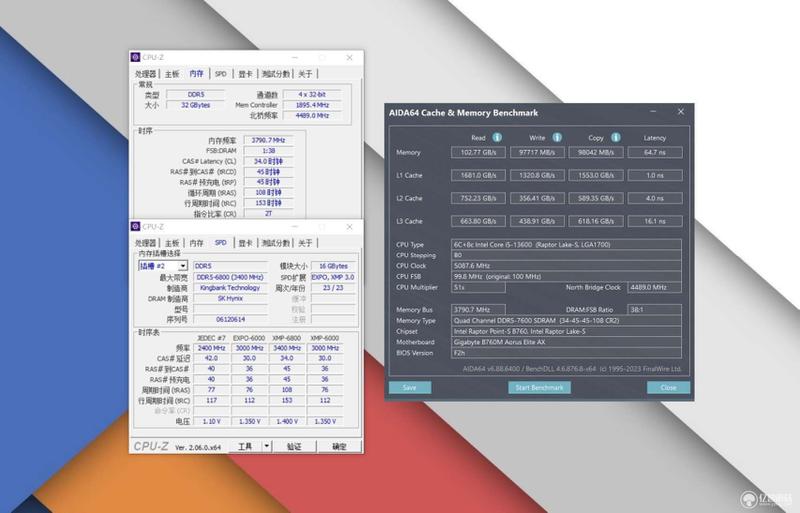Click the CPU Multiplier field showing 51x

(478, 287)
